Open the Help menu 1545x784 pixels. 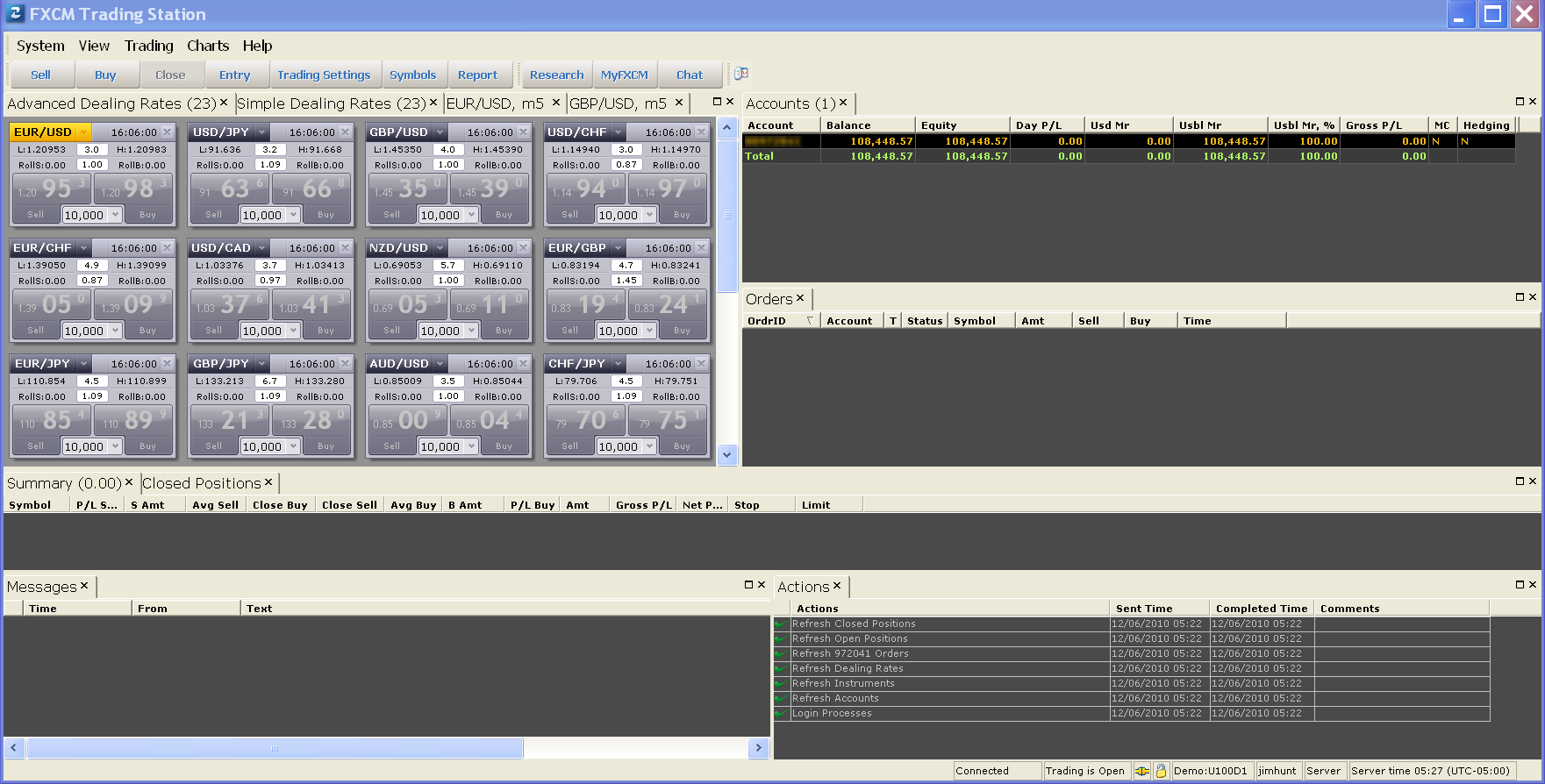[x=257, y=46]
